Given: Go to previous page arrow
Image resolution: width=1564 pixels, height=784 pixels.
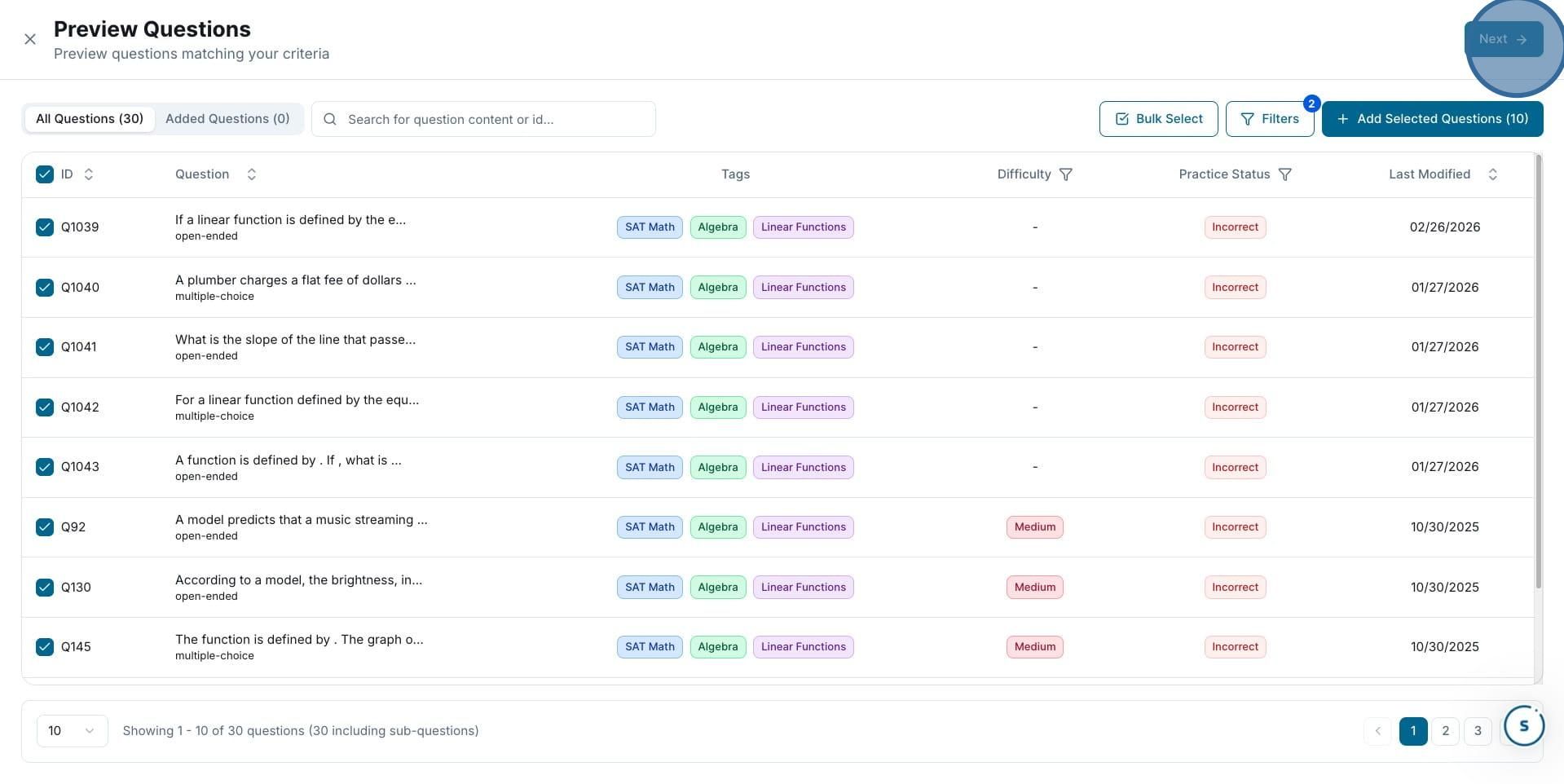Looking at the screenshot, I should coord(1378,731).
